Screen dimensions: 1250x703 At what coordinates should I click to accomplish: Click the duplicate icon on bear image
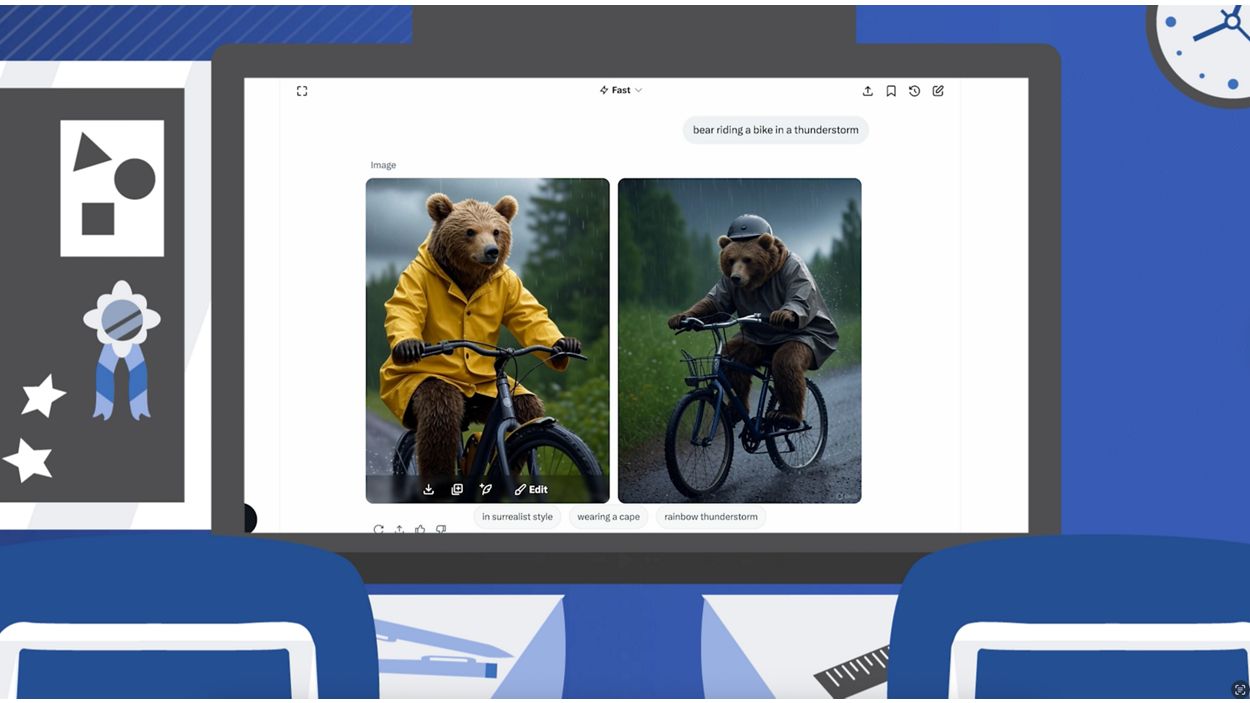[457, 489]
